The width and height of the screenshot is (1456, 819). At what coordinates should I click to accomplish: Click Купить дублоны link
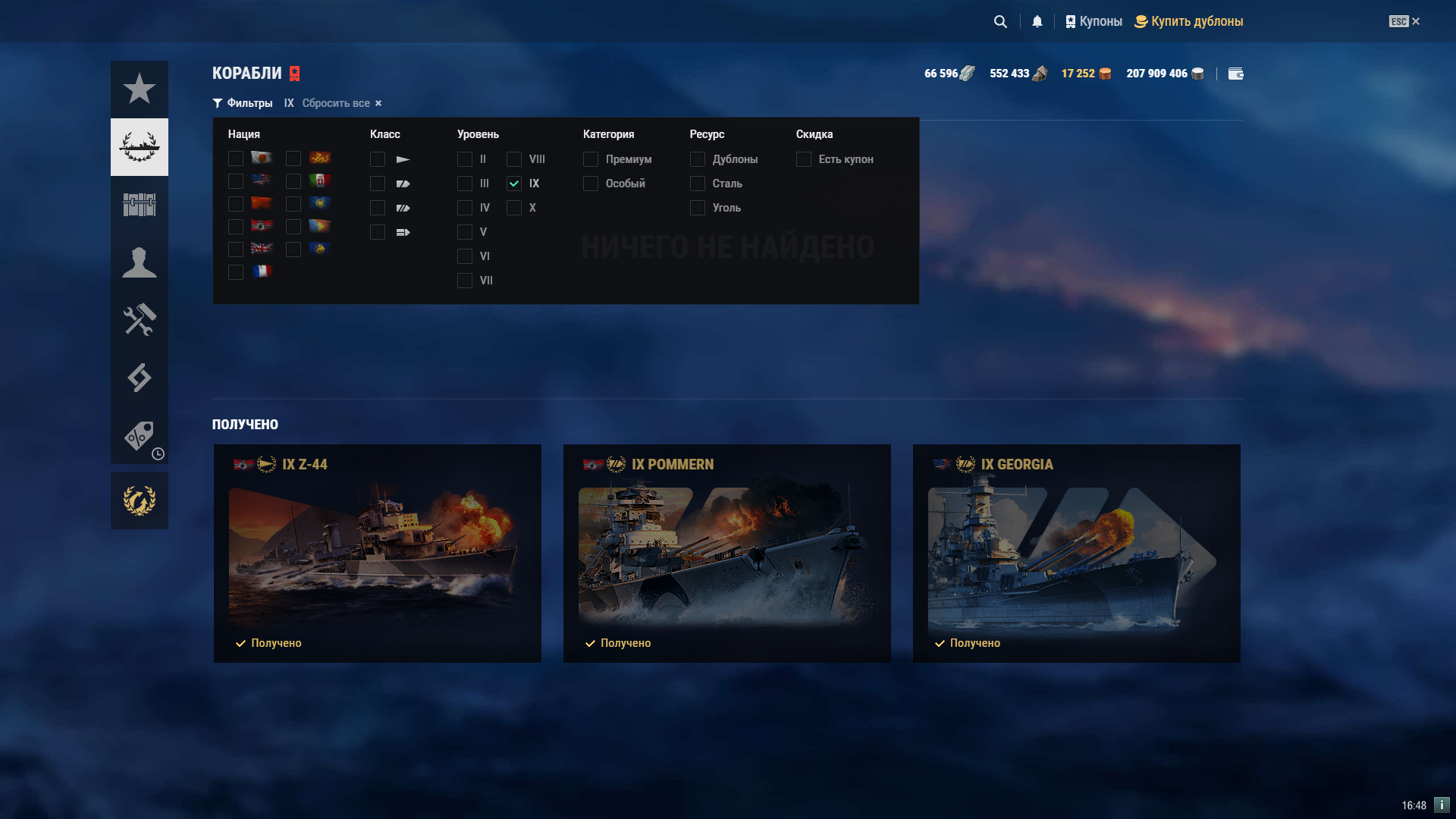[x=1188, y=21]
